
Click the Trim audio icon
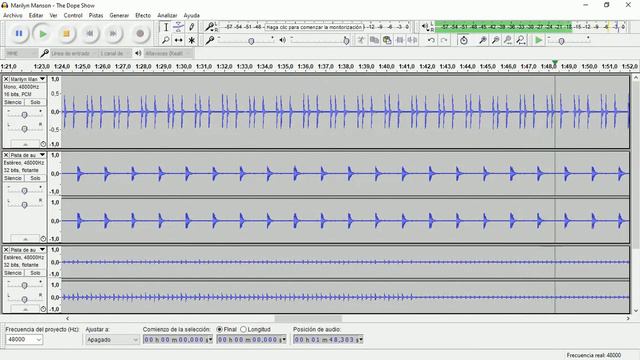pyautogui.click(x=400, y=40)
